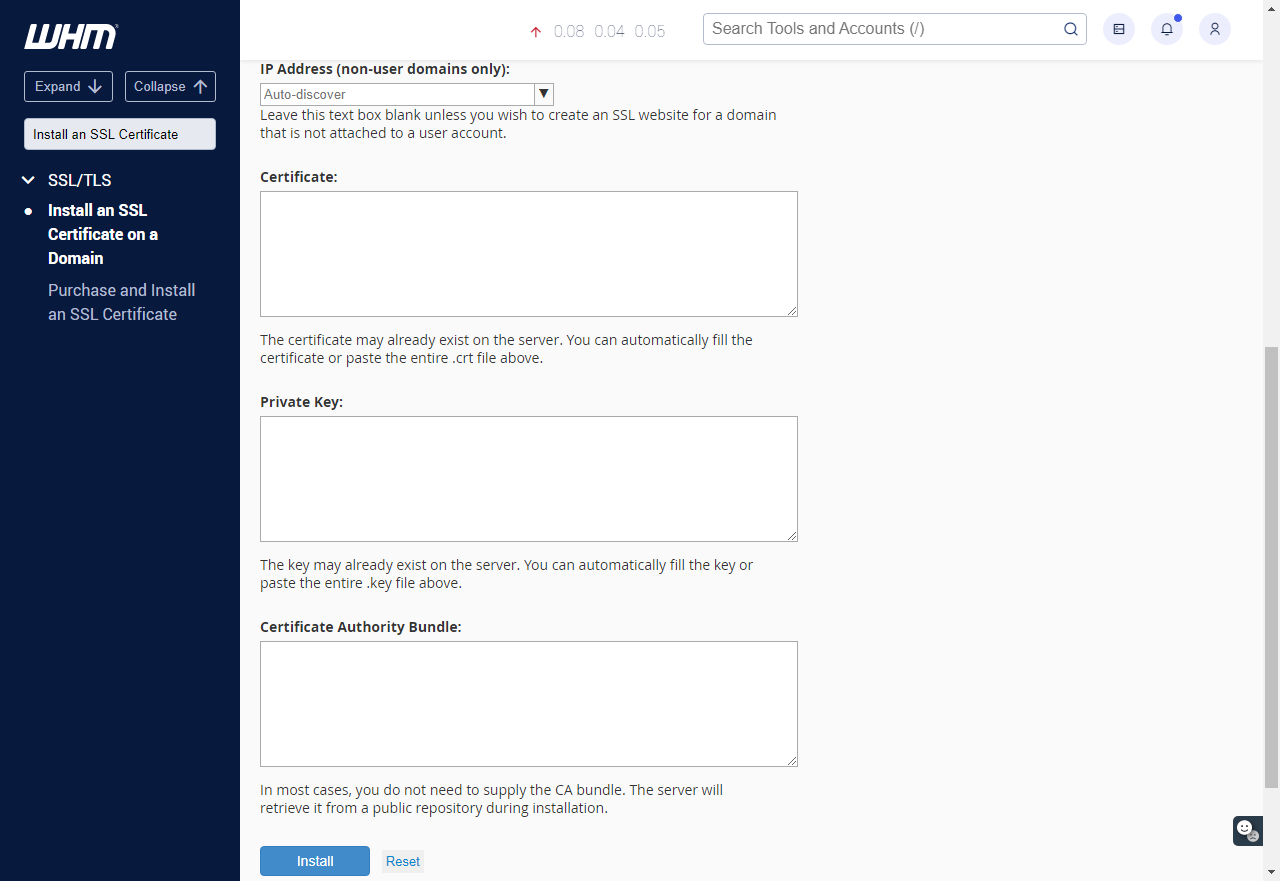Open the user account menu icon
The height and width of the screenshot is (881, 1280).
[x=1214, y=29]
